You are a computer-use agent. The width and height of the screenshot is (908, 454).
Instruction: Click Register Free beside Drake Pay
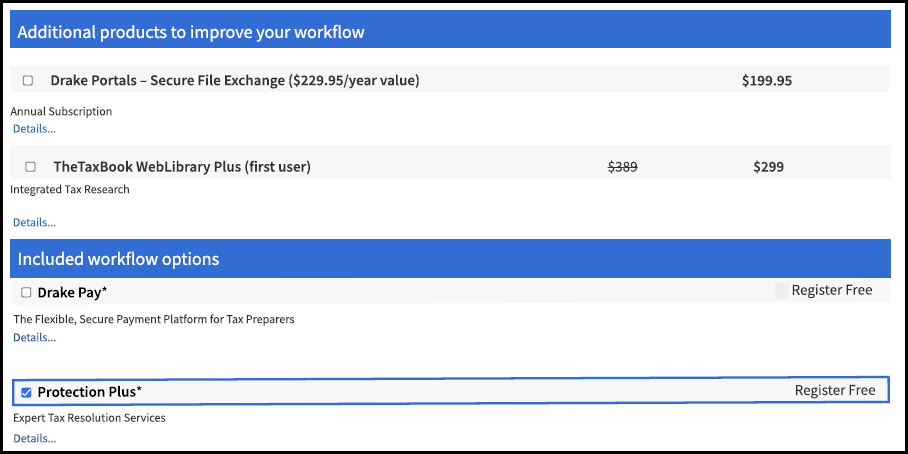(x=832, y=290)
